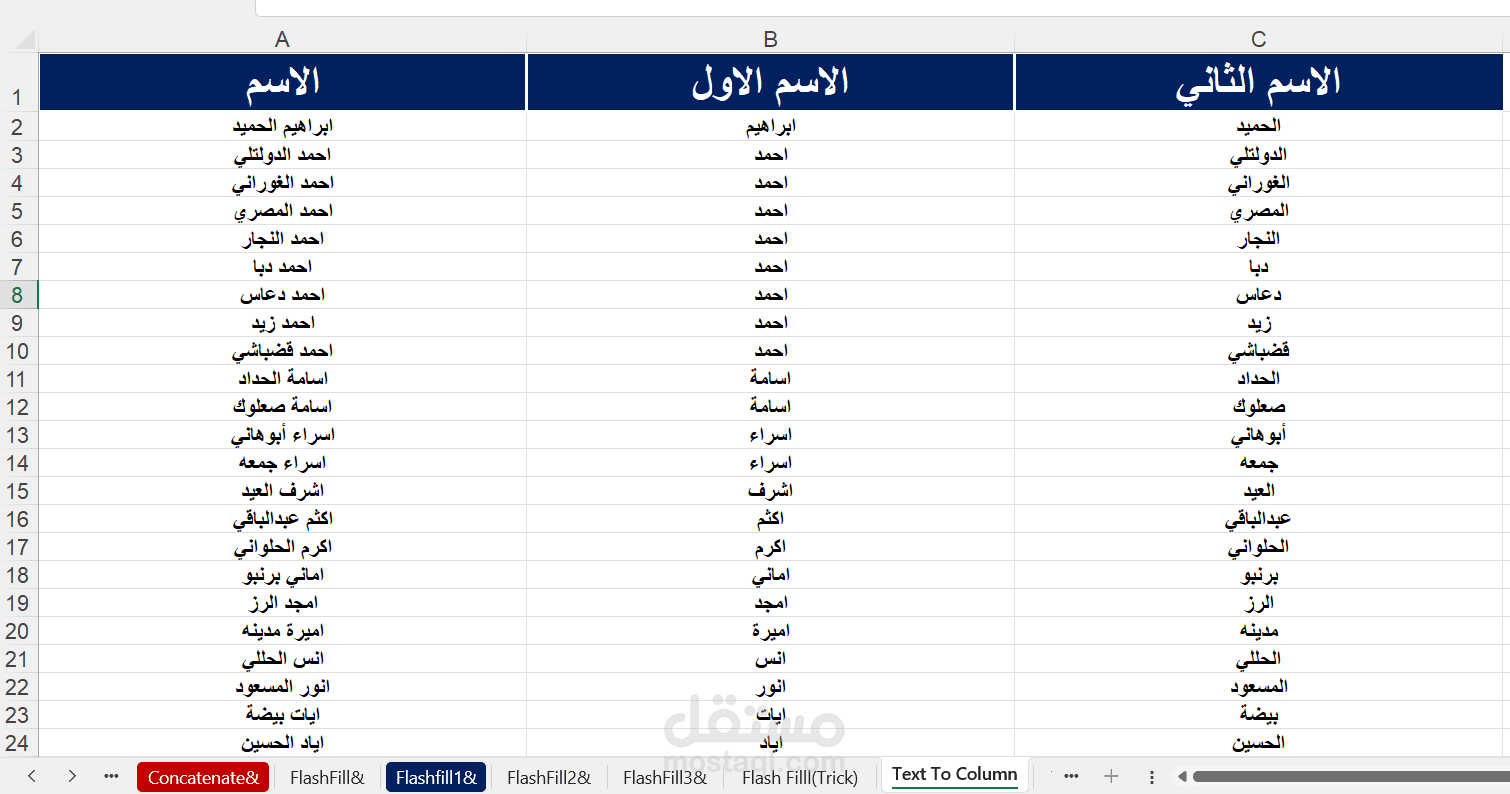This screenshot has width=1510, height=794.
Task: Select column B header
Action: pos(770,40)
